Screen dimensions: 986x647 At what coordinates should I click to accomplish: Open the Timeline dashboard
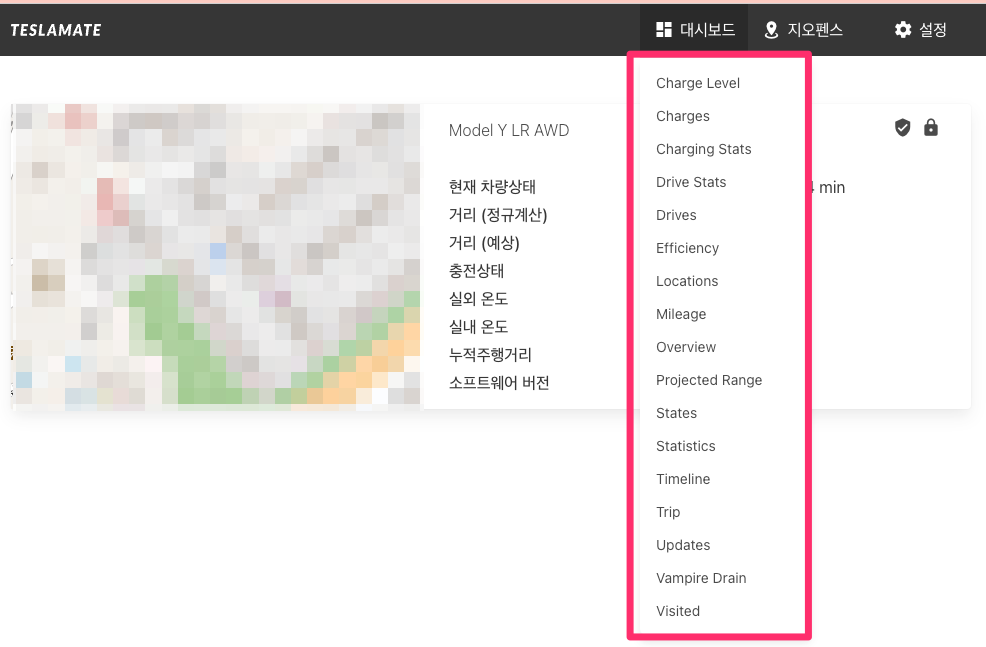683,479
